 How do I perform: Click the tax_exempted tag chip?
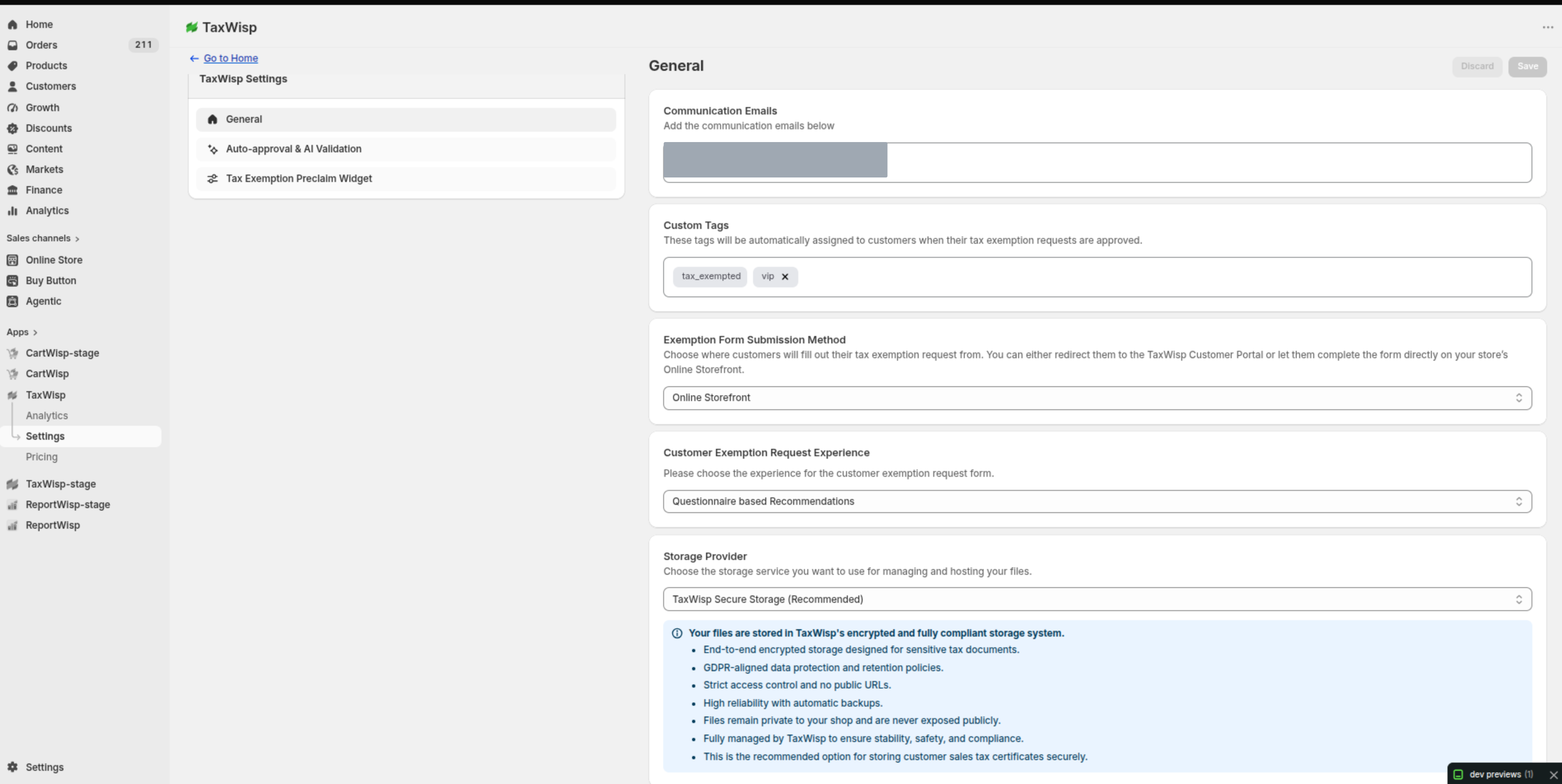coord(710,276)
